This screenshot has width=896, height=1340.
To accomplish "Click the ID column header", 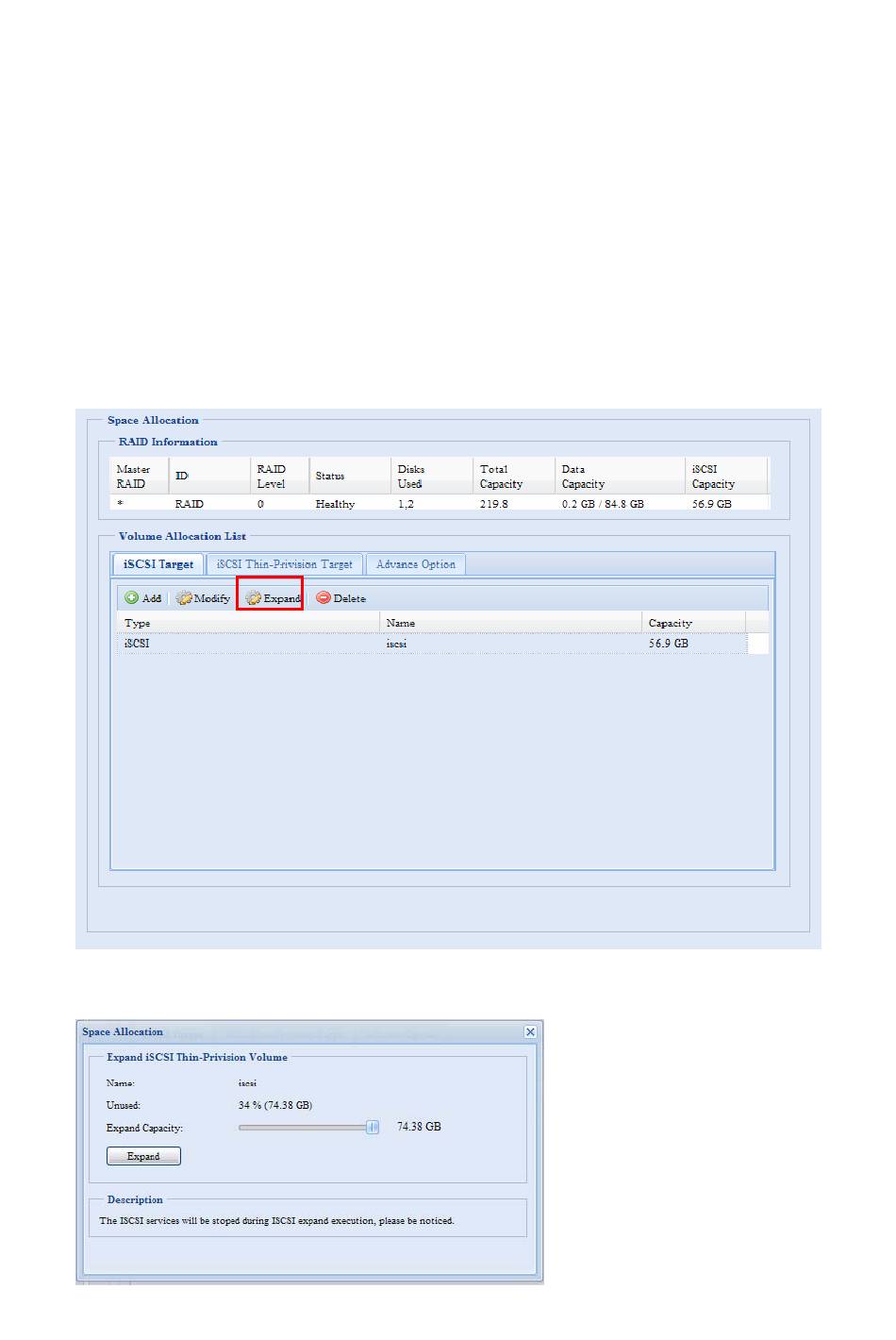I will (209, 477).
